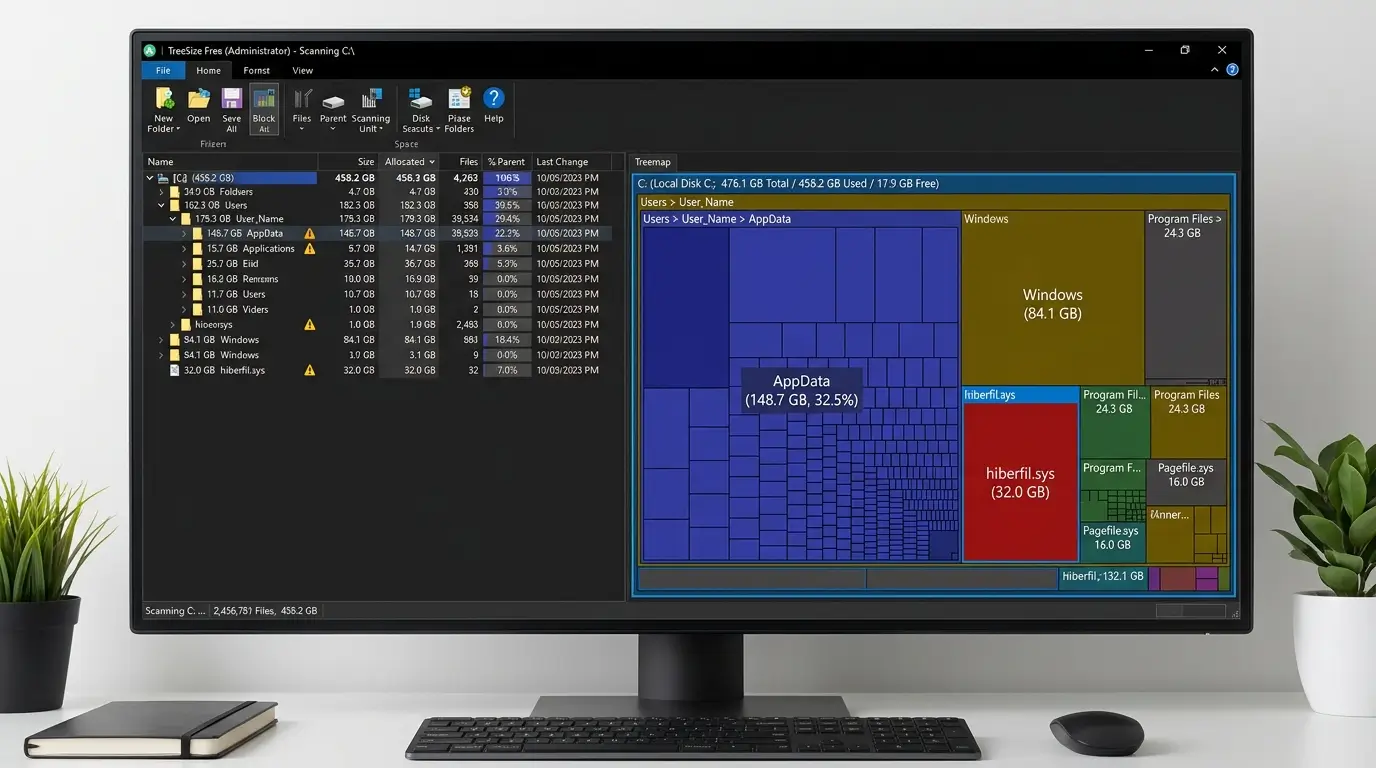Viewport: 1376px width, 768px height.
Task: Click the folder icon of the Renrenns row
Action: 198,279
